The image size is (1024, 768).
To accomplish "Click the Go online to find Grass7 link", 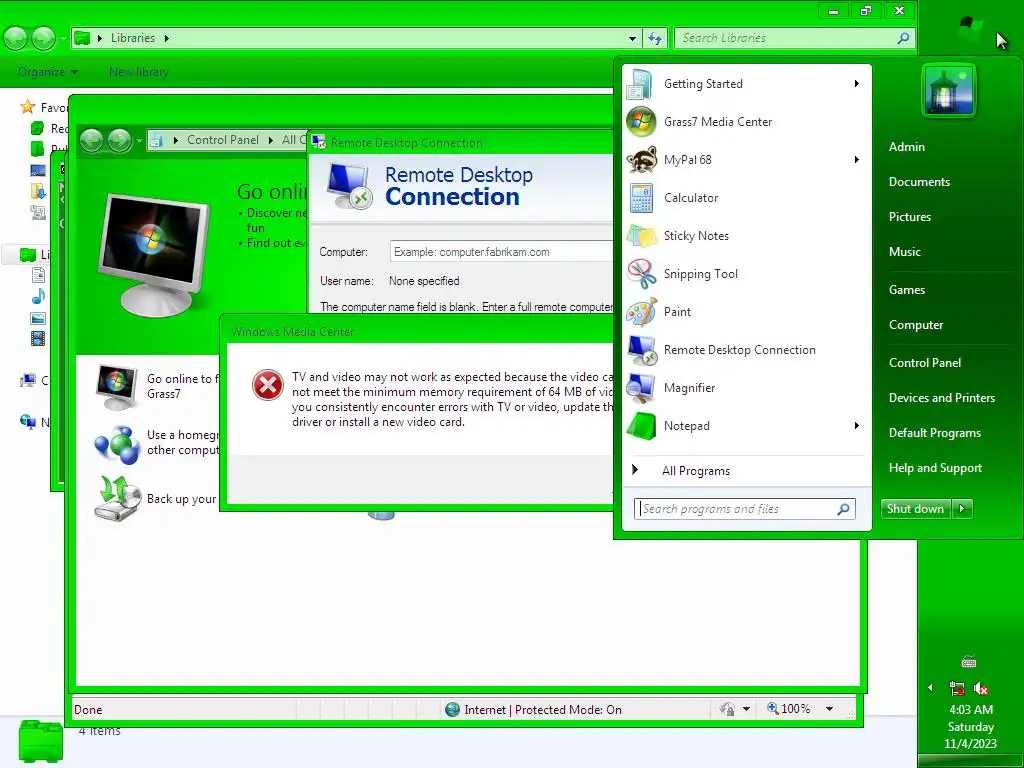I will [x=183, y=386].
